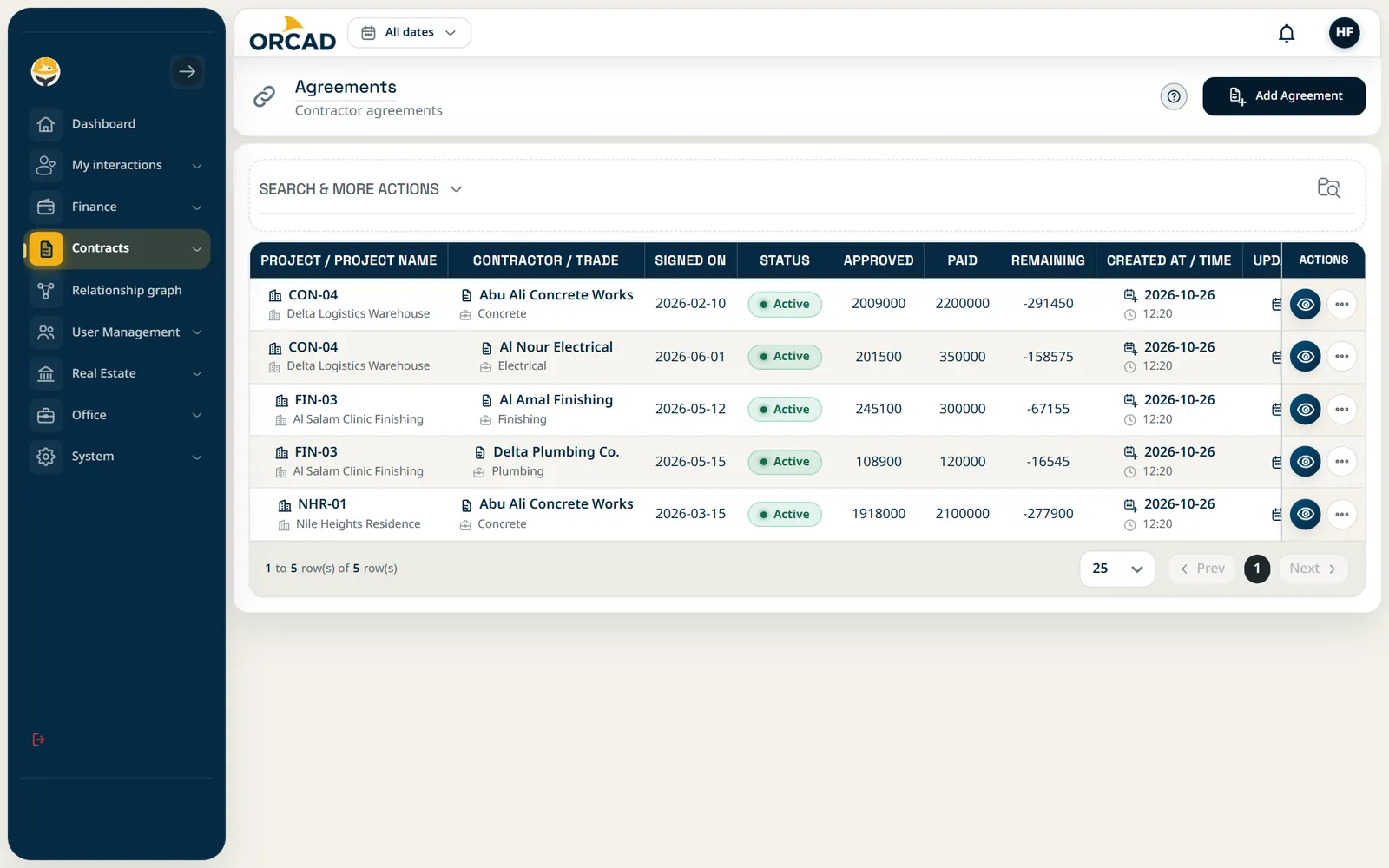1389x868 pixels.
Task: Expand Search & More Actions panel
Action: (x=360, y=189)
